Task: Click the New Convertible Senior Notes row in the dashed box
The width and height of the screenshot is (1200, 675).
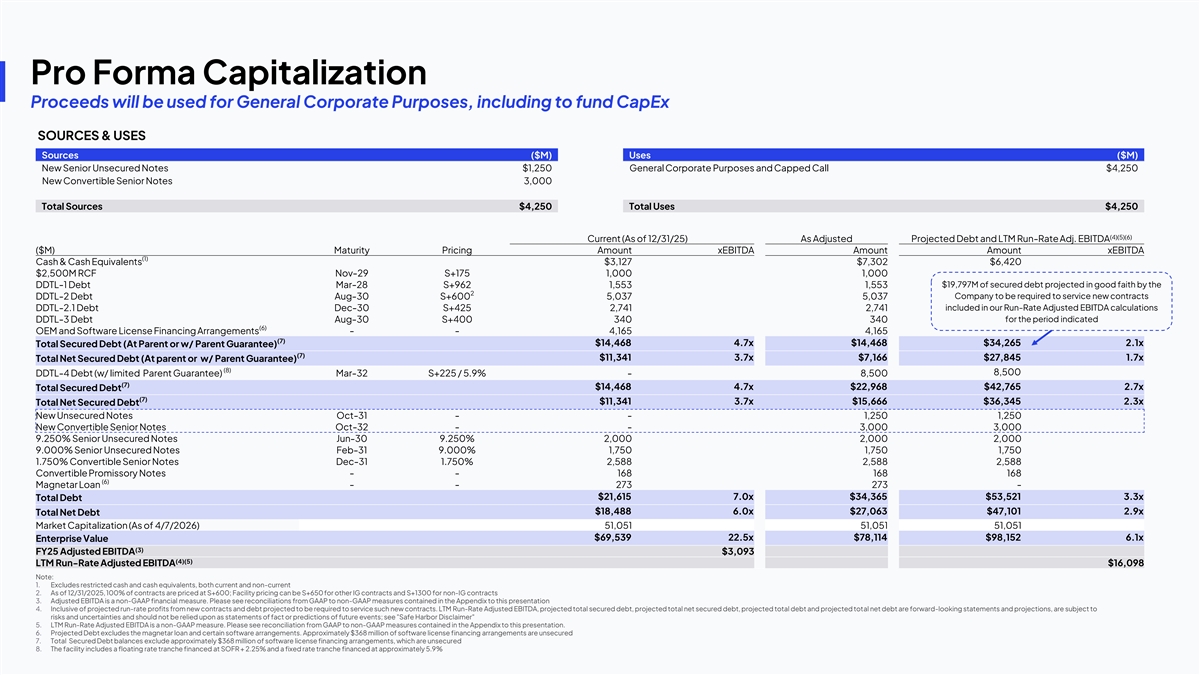Action: click(x=101, y=427)
